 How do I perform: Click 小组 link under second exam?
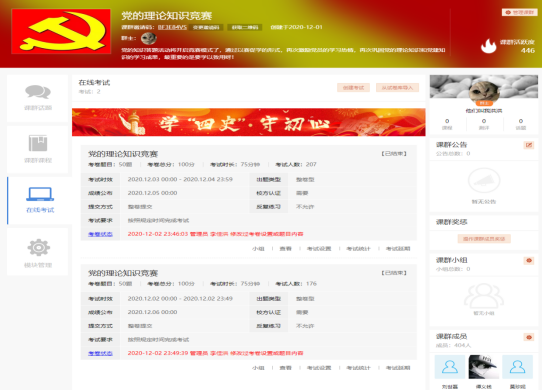click(x=258, y=368)
